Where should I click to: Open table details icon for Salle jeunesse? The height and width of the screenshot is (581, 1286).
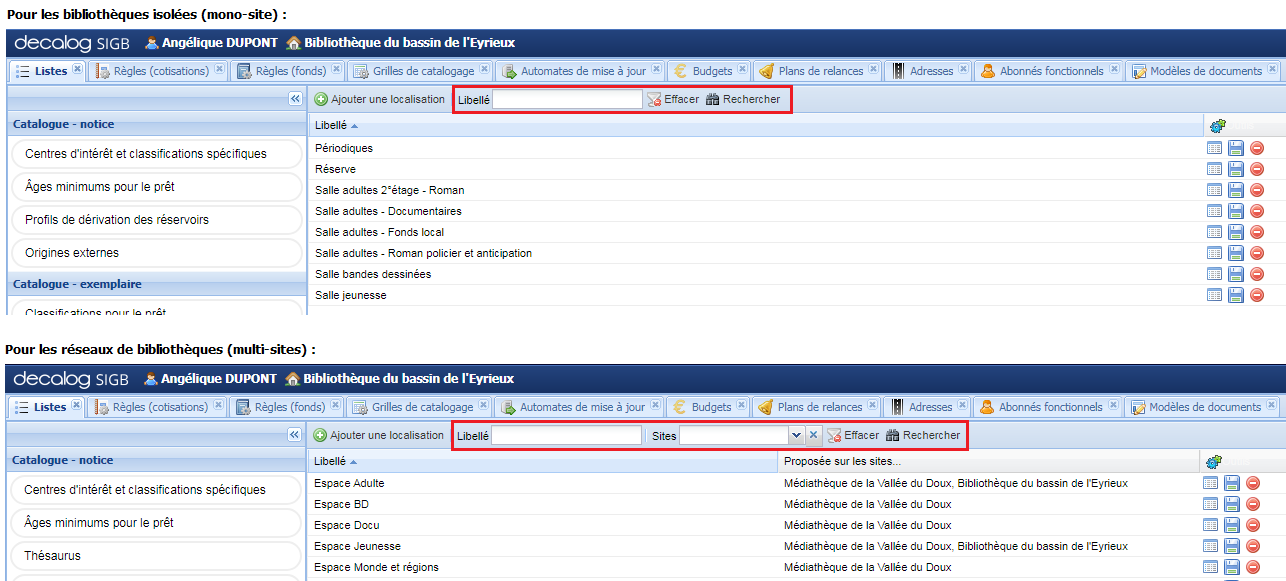coord(1215,295)
